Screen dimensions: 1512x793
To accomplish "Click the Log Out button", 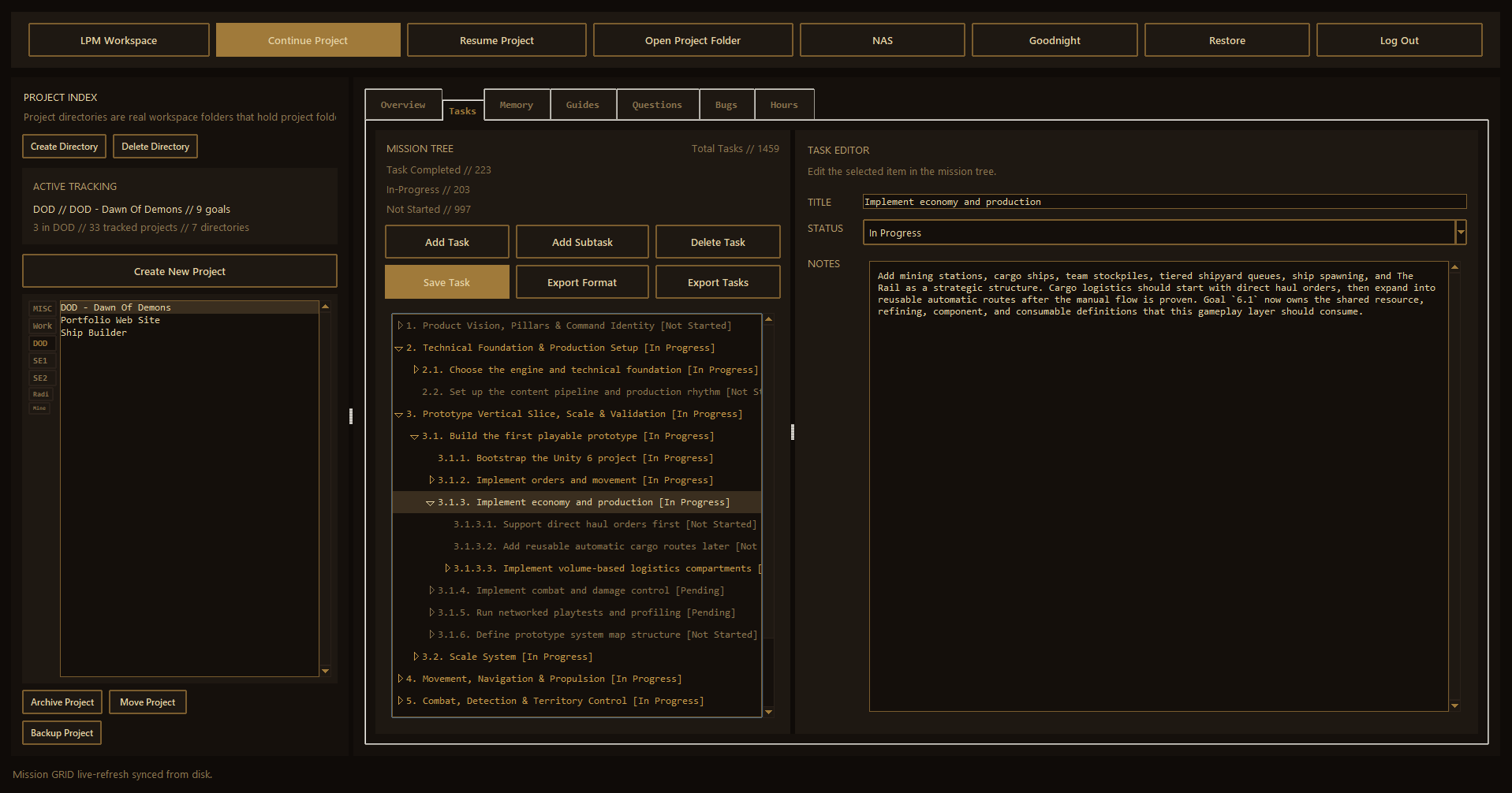I will 1399,40.
